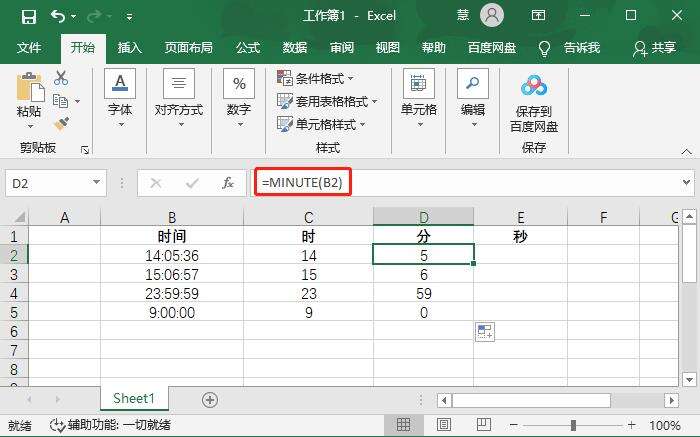Select row 4 header

14,294
